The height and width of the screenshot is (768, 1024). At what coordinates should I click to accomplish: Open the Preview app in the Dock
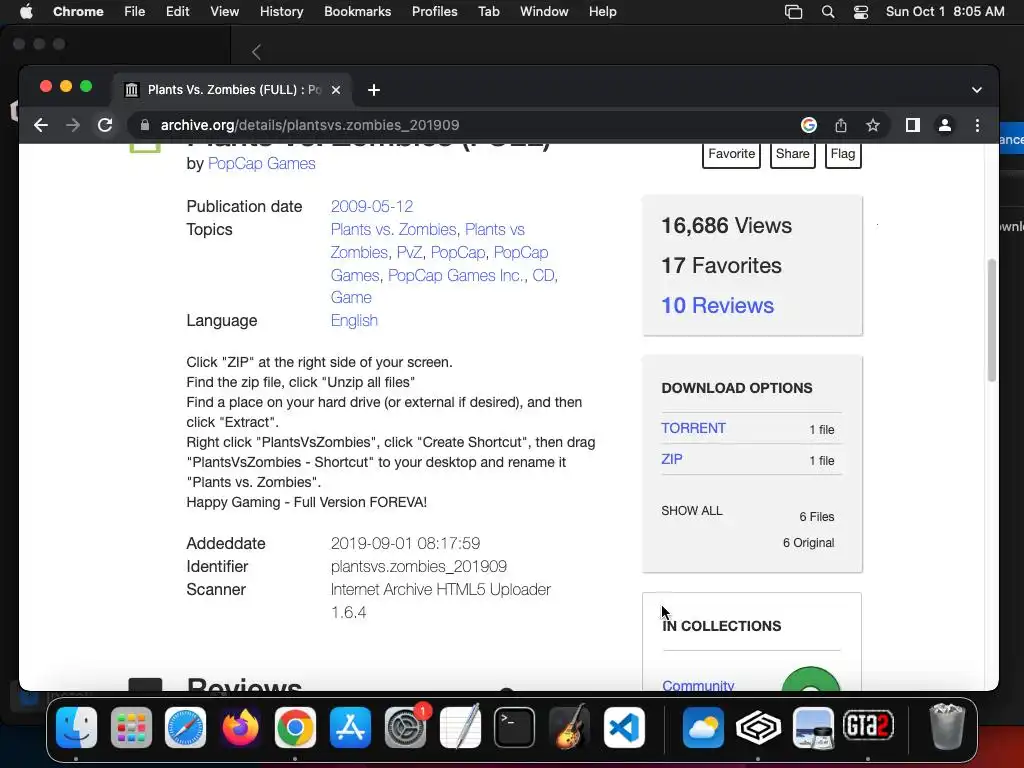click(x=813, y=728)
